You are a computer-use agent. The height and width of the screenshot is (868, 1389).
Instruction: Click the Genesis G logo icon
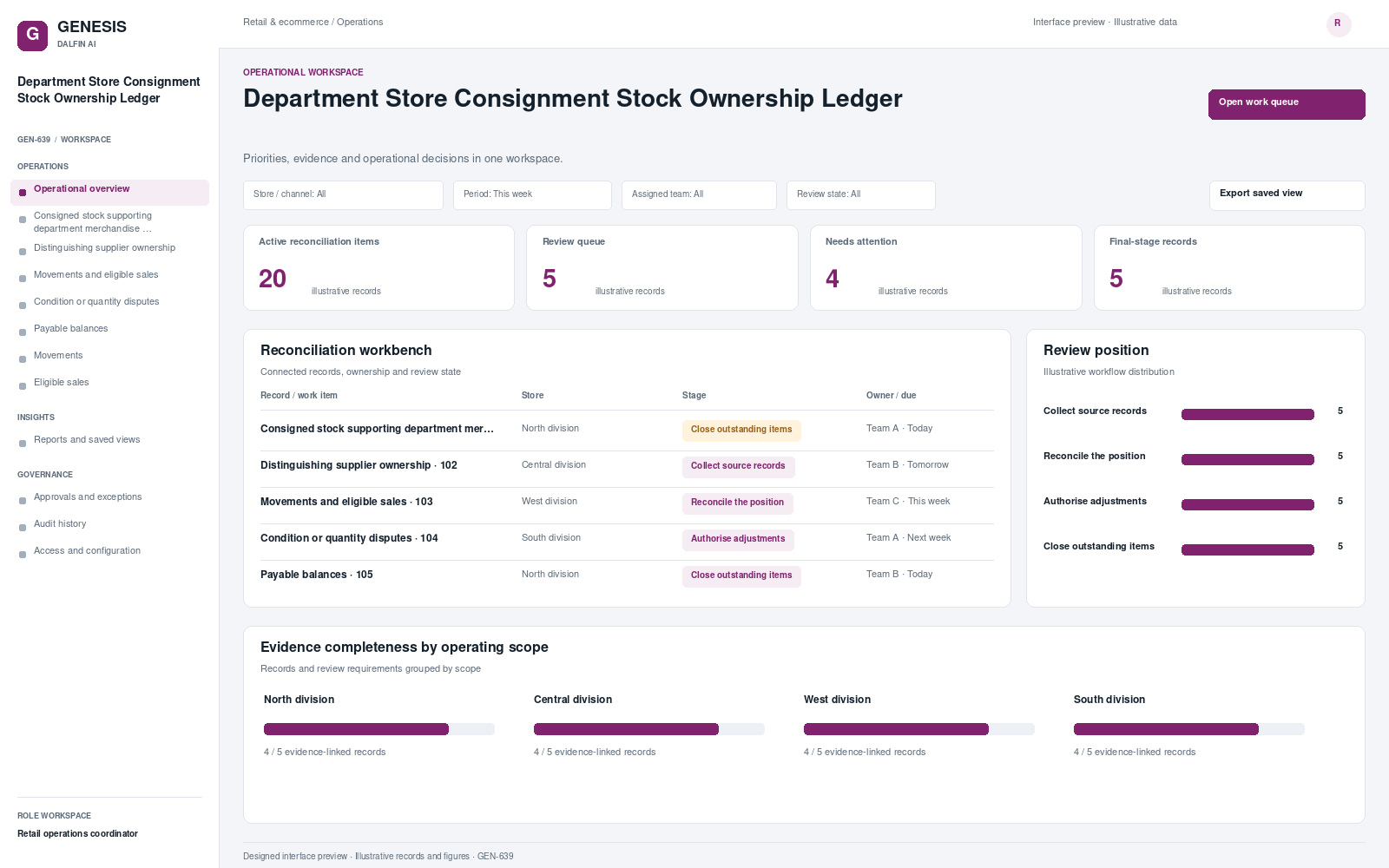pyautogui.click(x=32, y=36)
